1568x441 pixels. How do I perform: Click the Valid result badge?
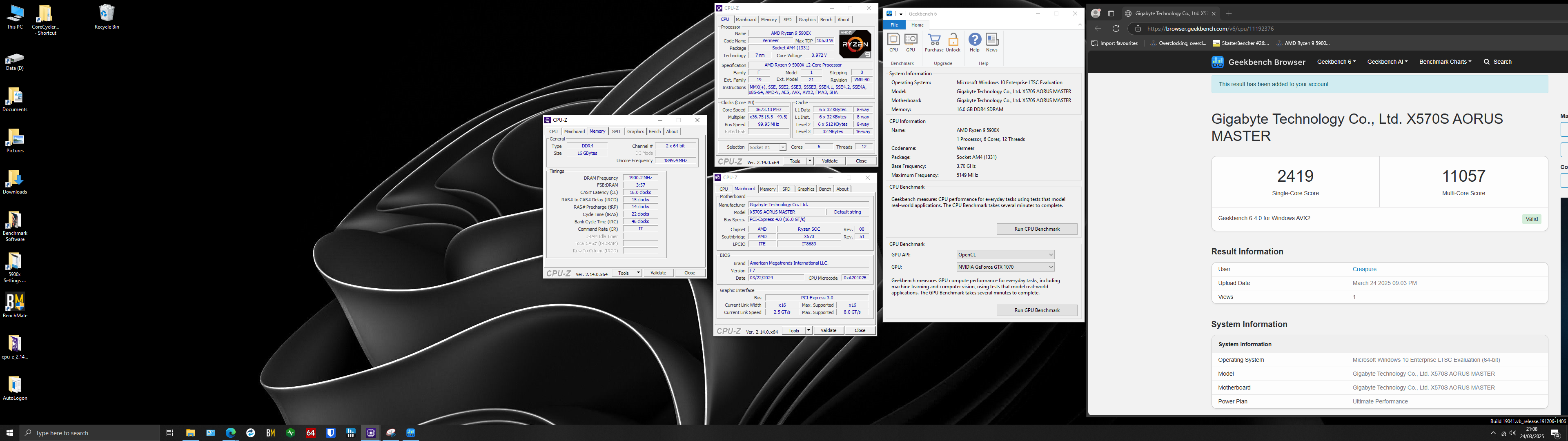tap(1532, 219)
